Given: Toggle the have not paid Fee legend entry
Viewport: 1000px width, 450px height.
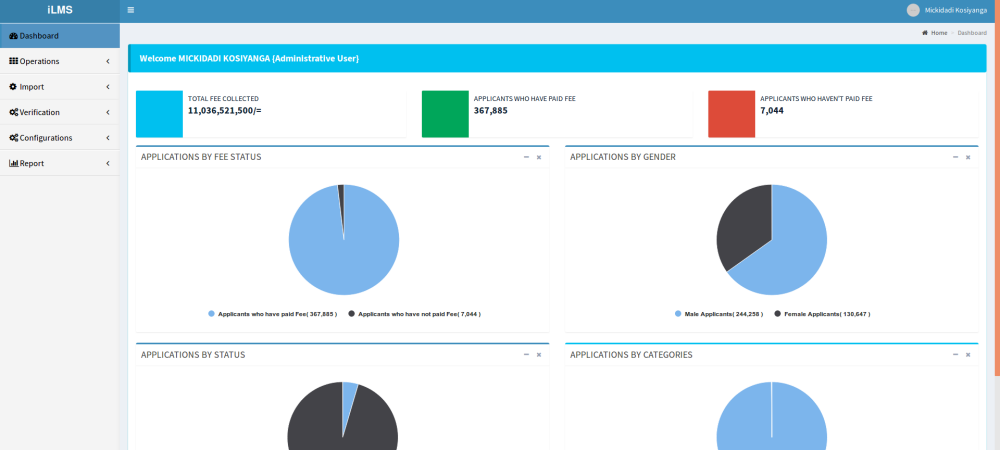Looking at the screenshot, I should click(414, 314).
